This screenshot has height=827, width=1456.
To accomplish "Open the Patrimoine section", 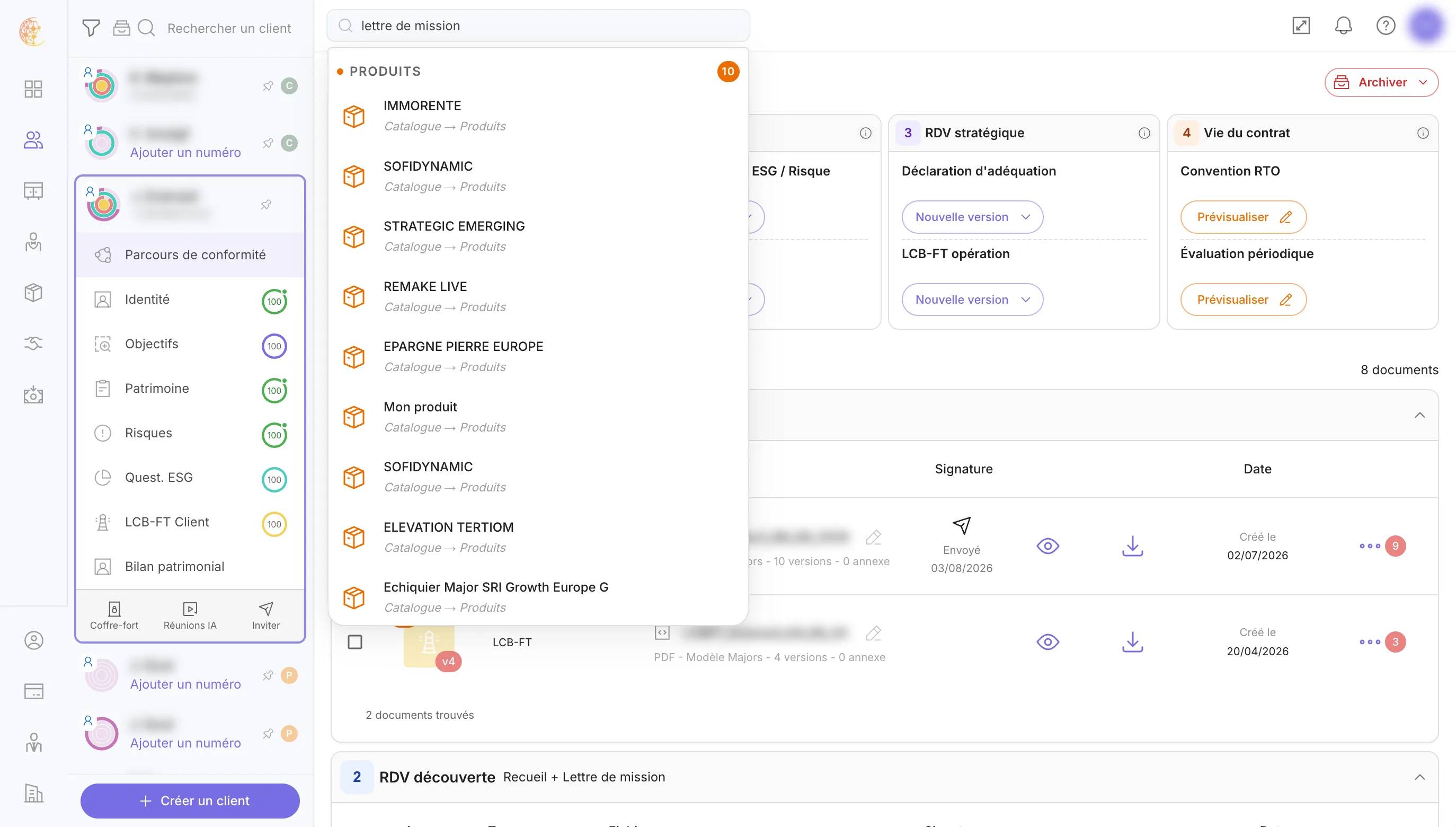I will pyautogui.click(x=190, y=389).
